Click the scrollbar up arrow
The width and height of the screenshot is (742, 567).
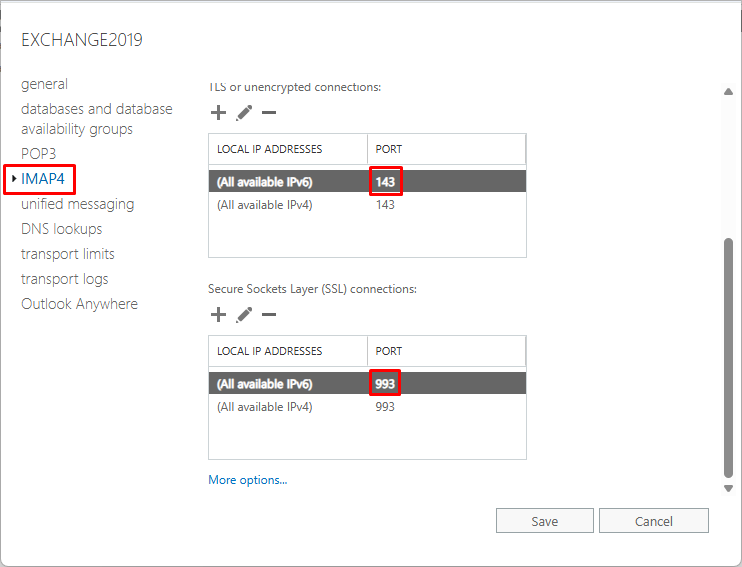click(x=728, y=91)
